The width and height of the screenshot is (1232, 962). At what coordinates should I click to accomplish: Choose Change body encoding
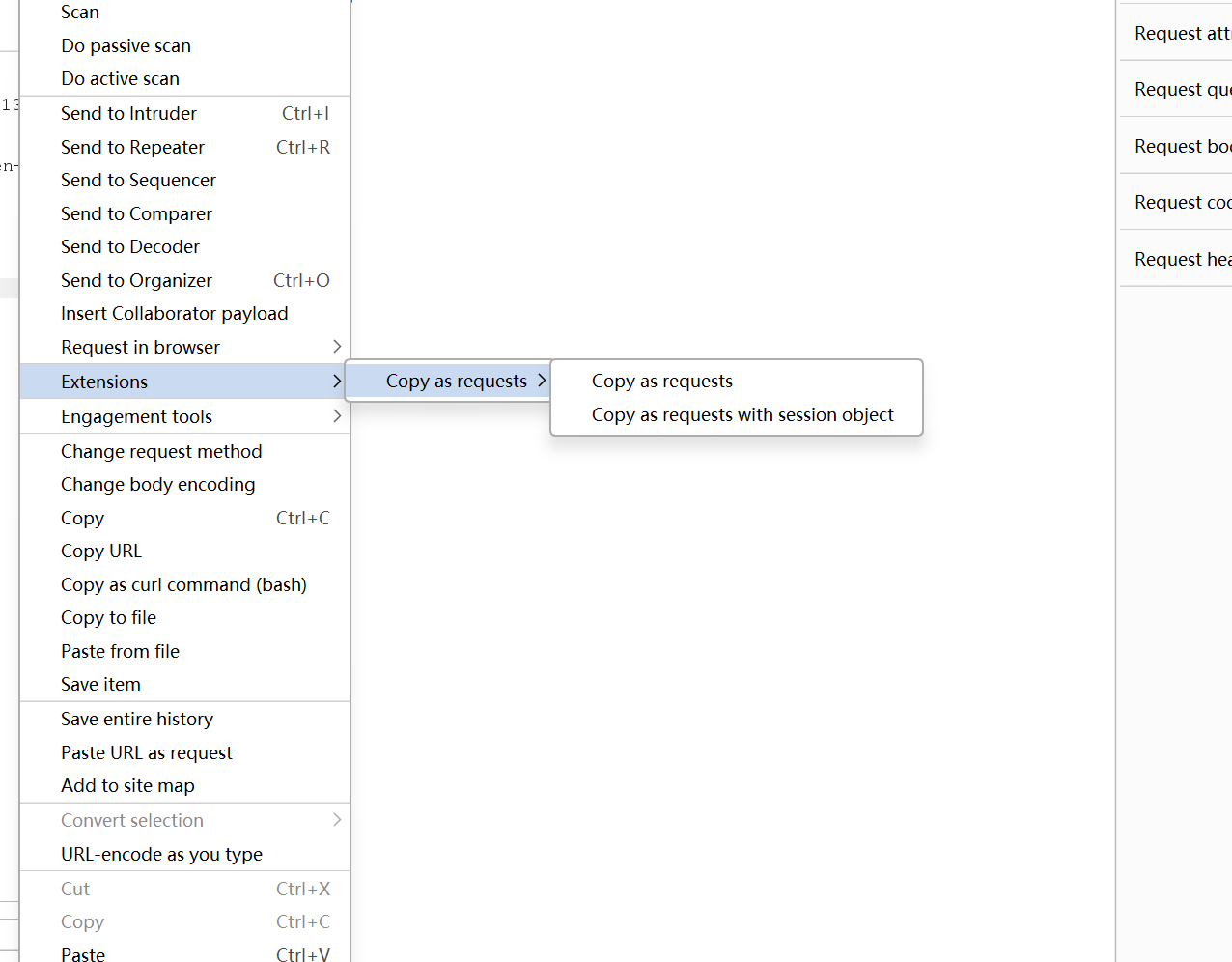coord(157,484)
